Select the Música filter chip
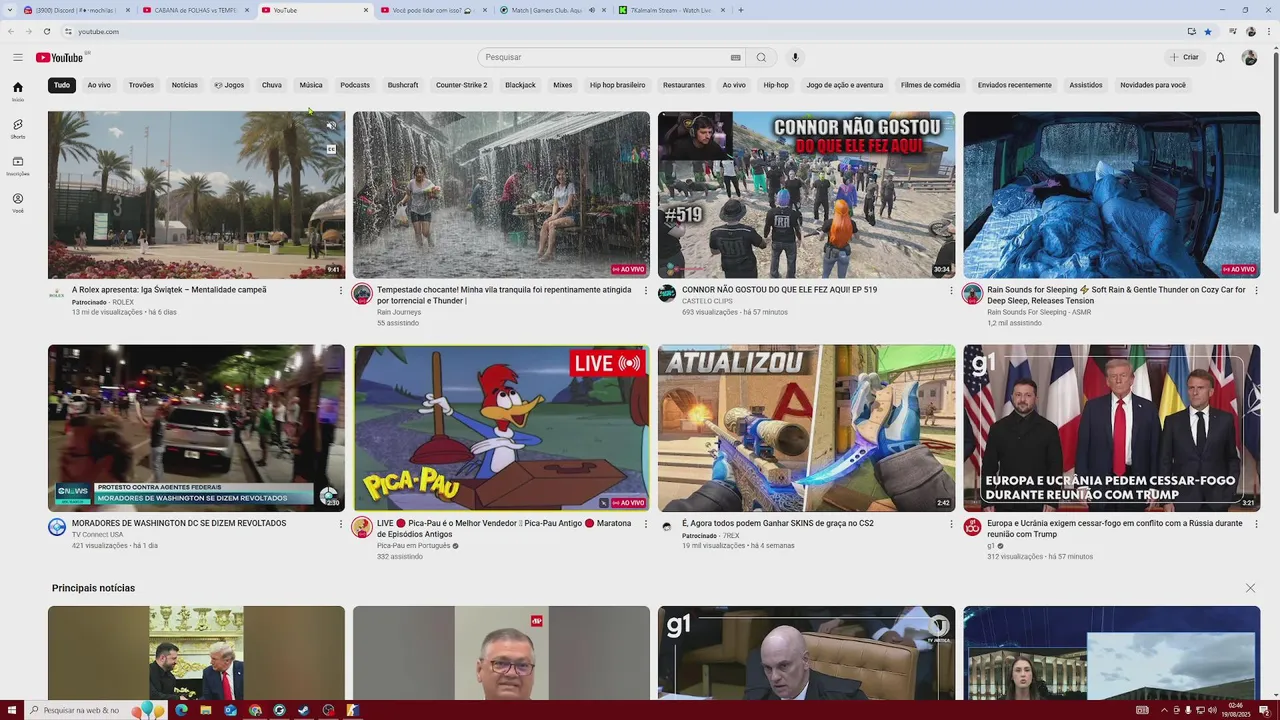Screen dimensions: 1280x720 311,85
